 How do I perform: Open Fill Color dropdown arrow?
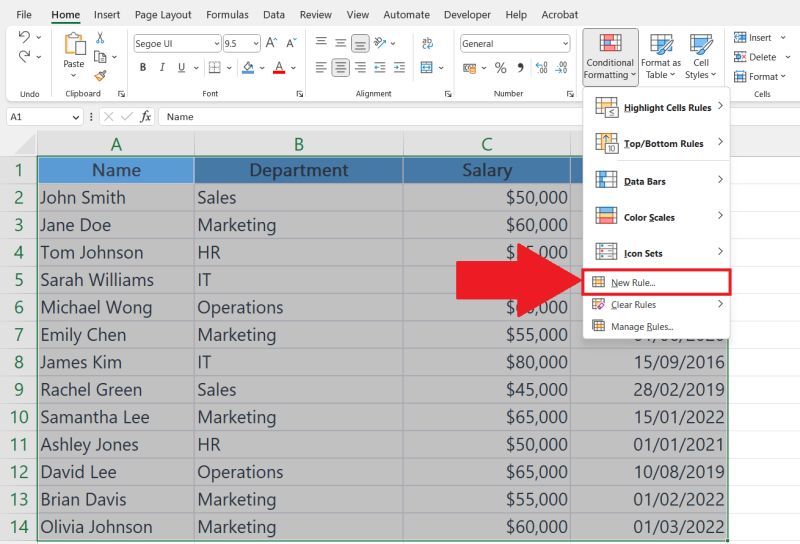point(262,68)
